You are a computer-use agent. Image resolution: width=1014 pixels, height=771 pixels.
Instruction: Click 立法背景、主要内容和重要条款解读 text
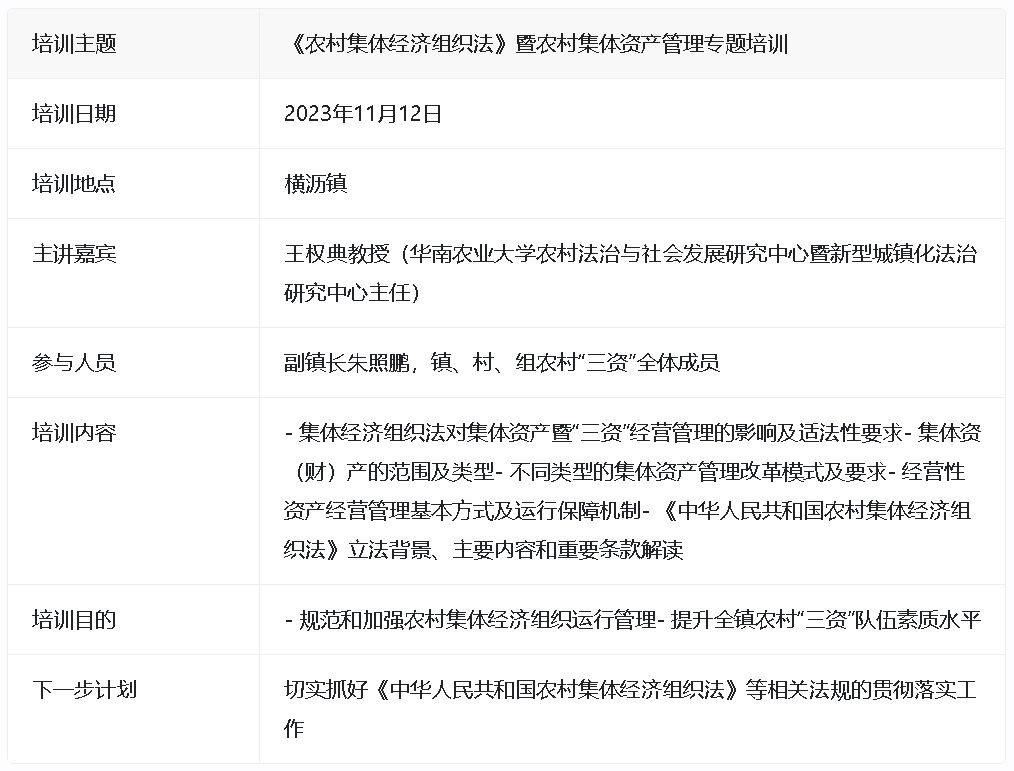[516, 550]
